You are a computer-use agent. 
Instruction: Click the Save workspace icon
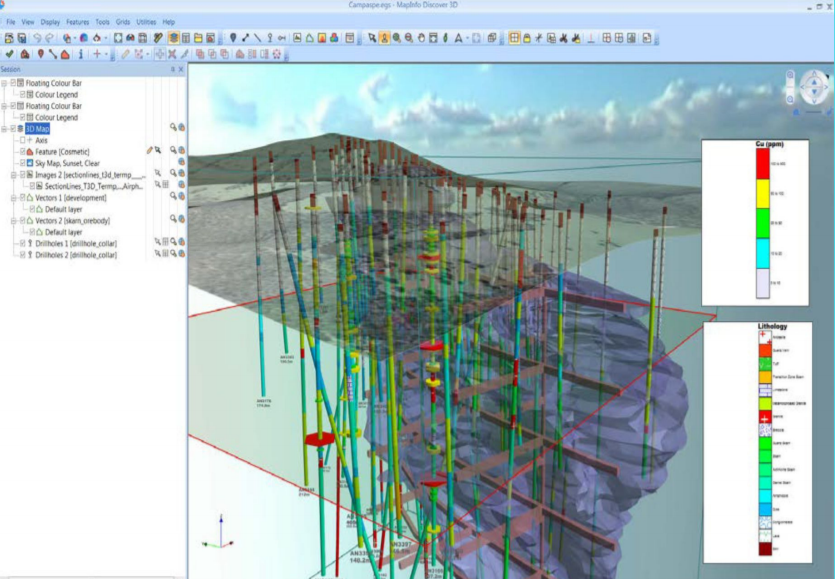click(x=22, y=37)
